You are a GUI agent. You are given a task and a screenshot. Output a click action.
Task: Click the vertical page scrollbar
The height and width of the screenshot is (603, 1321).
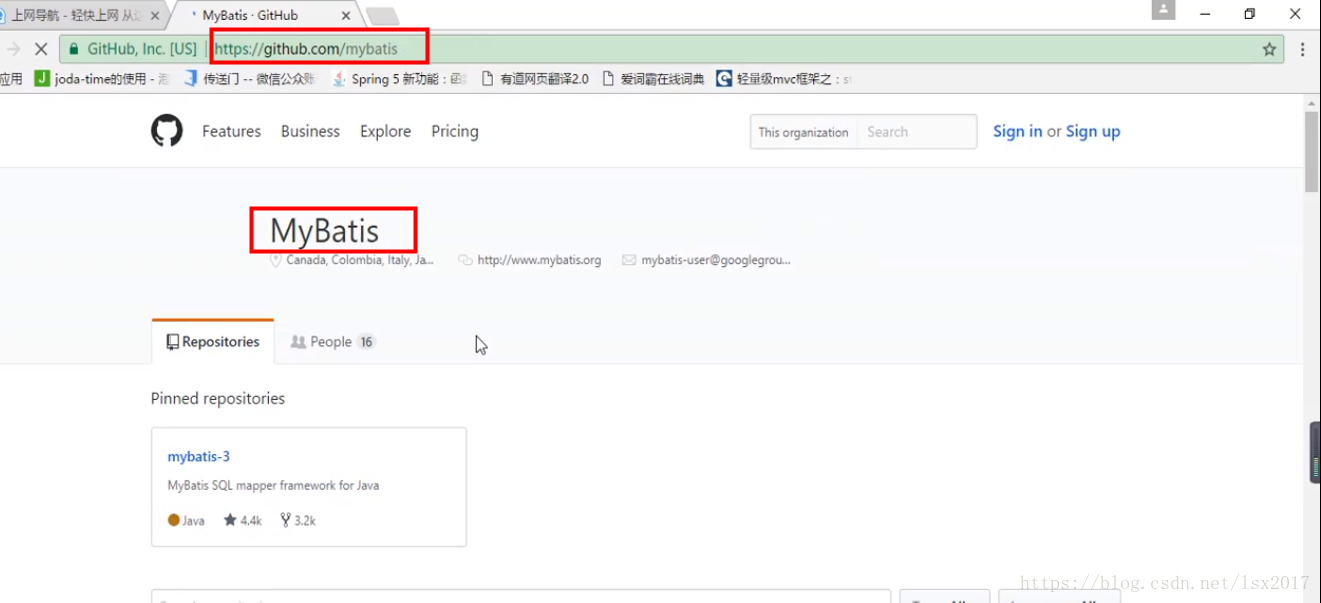1312,150
